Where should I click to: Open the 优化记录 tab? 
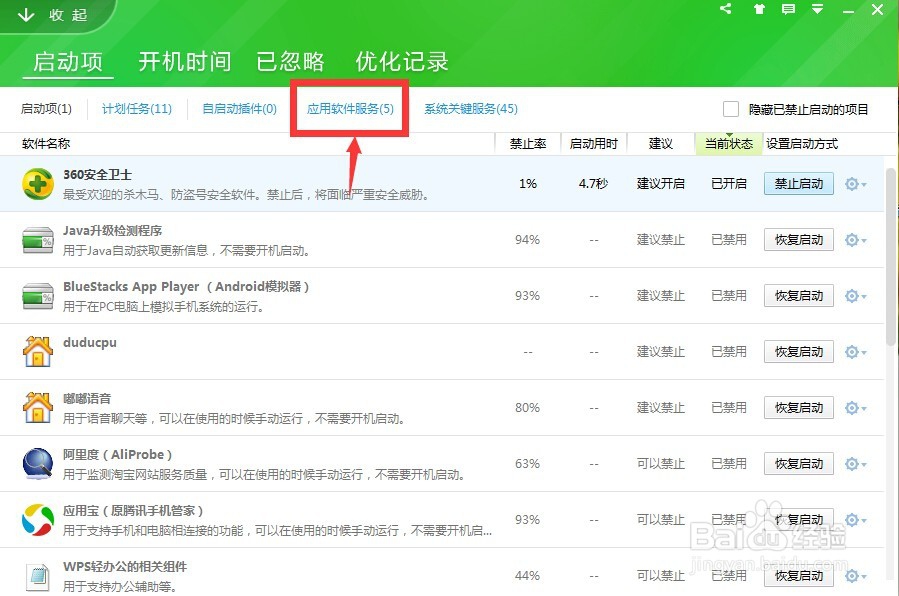401,61
